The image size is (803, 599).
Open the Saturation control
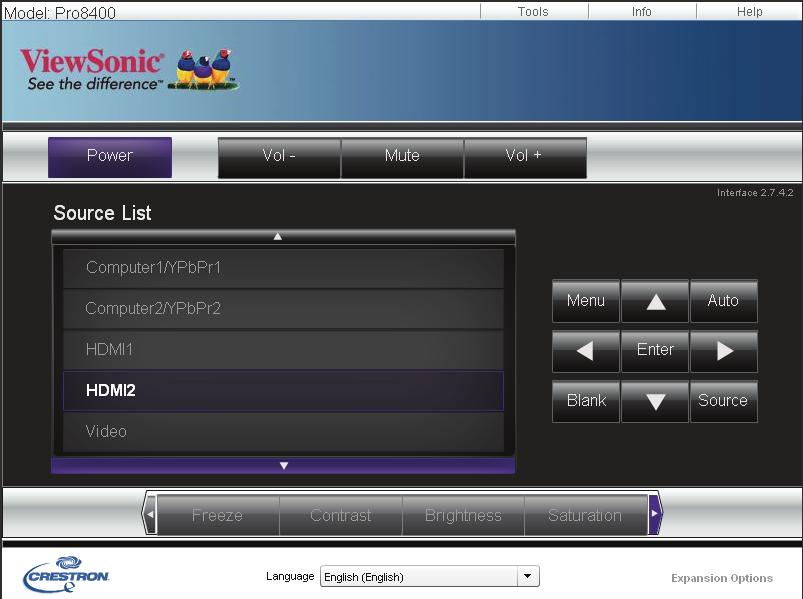585,515
